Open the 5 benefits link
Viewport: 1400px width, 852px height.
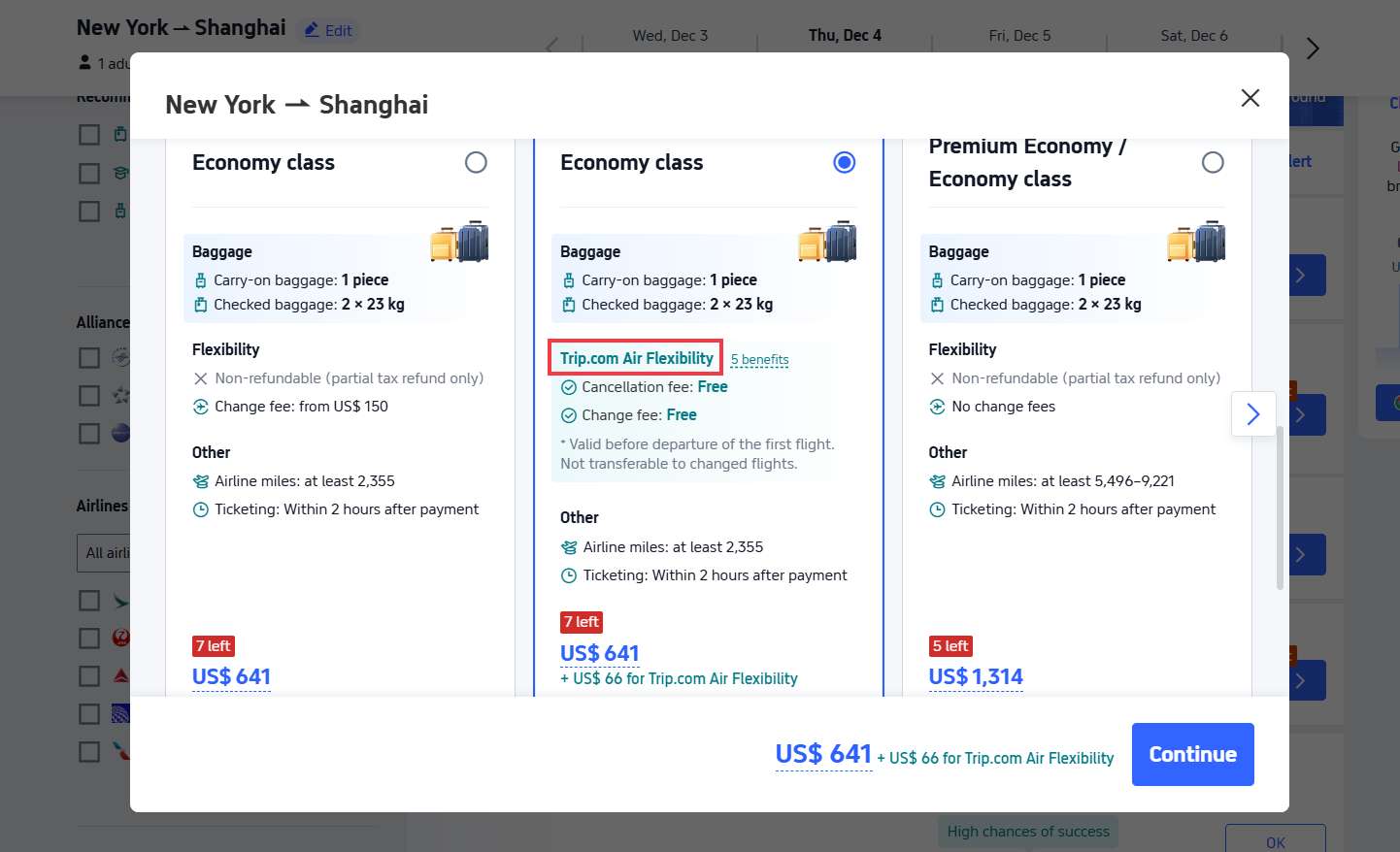pos(759,360)
